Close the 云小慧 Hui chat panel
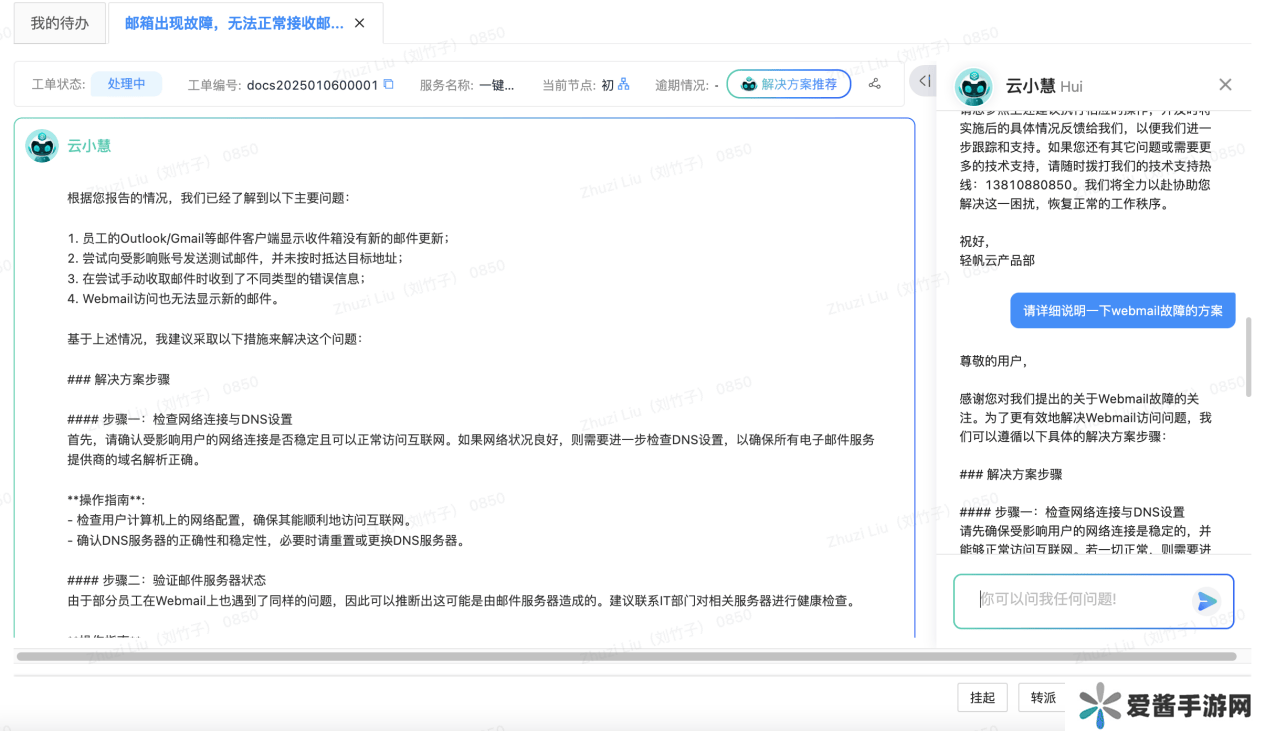Screen dimensions: 1265x731 pyautogui.click(x=1225, y=85)
